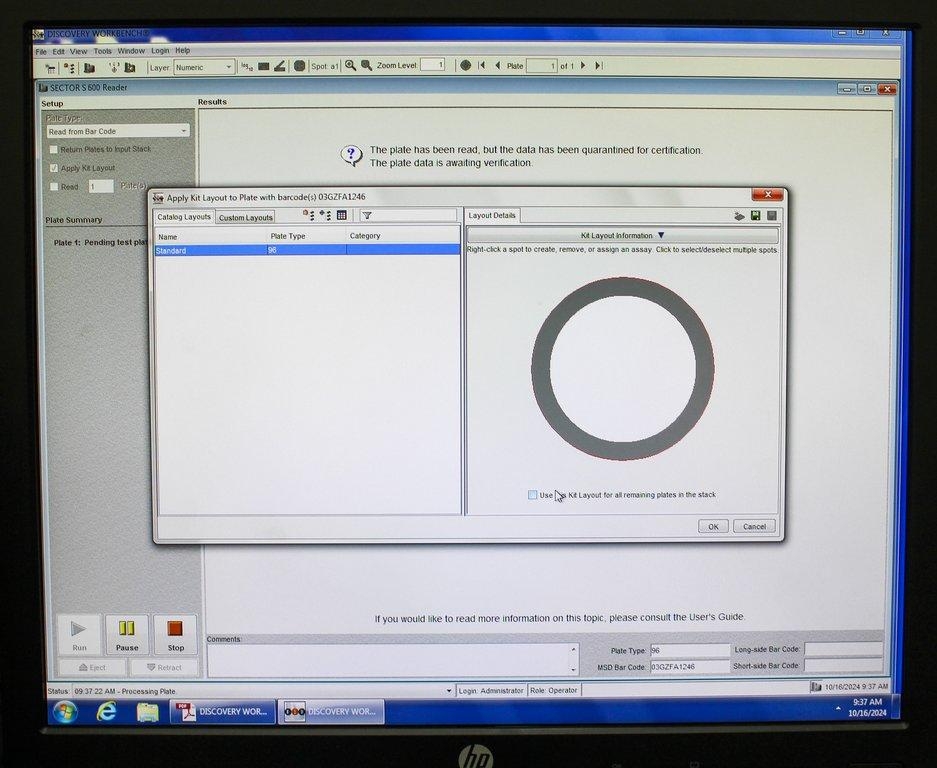Click the table grid icon in layouts toolbar
The width and height of the screenshot is (937, 768).
pos(341,215)
